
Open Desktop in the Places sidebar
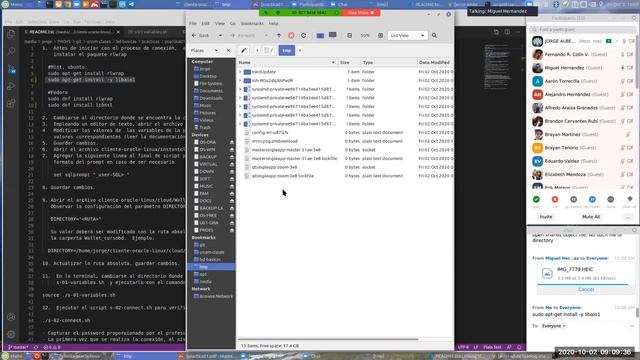pyautogui.click(x=208, y=76)
